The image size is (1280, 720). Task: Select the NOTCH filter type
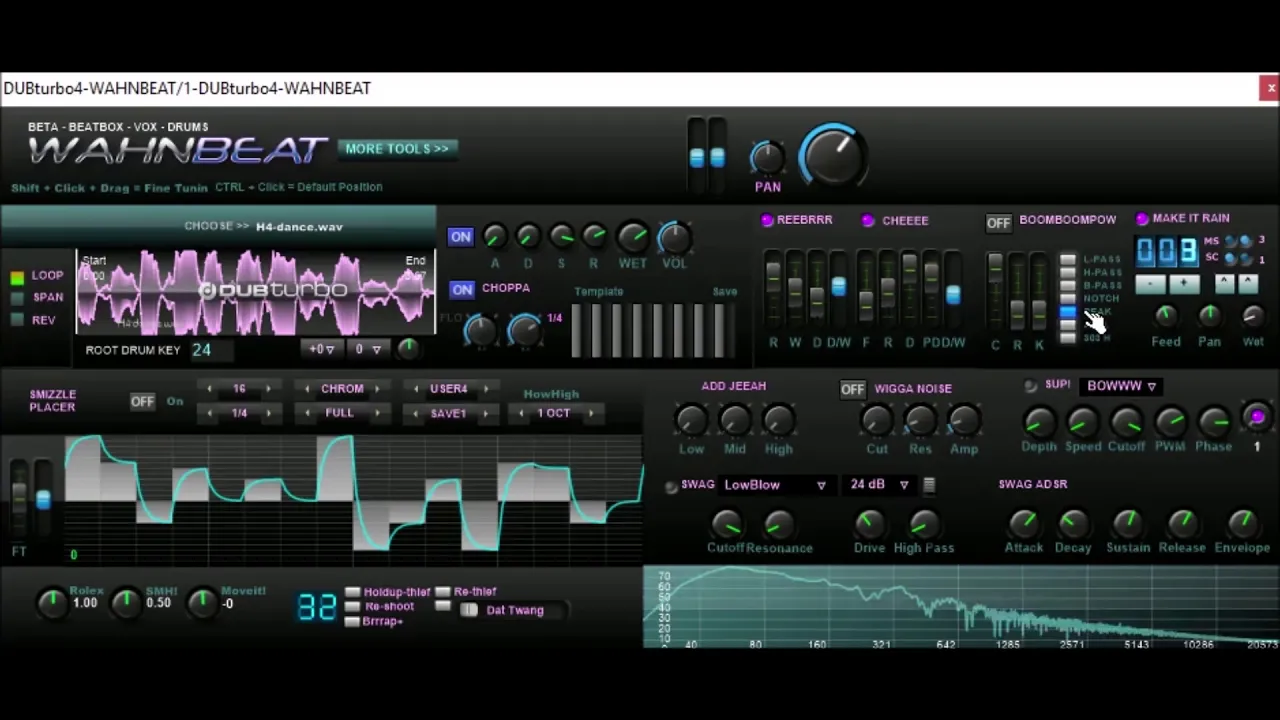pyautogui.click(x=1068, y=299)
